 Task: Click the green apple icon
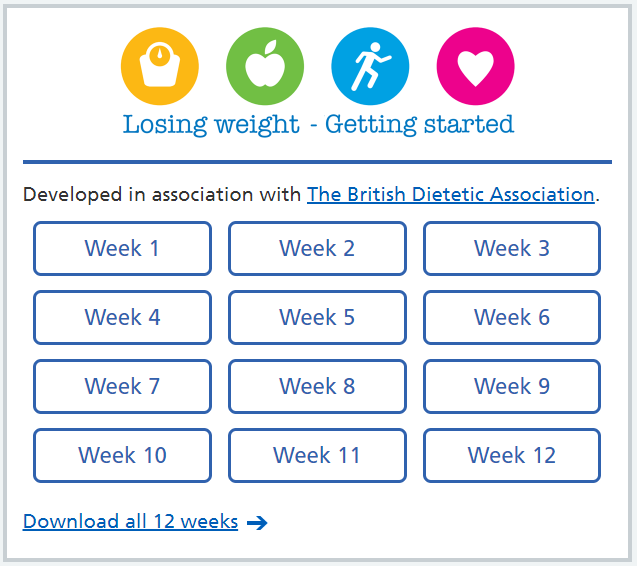[265, 66]
